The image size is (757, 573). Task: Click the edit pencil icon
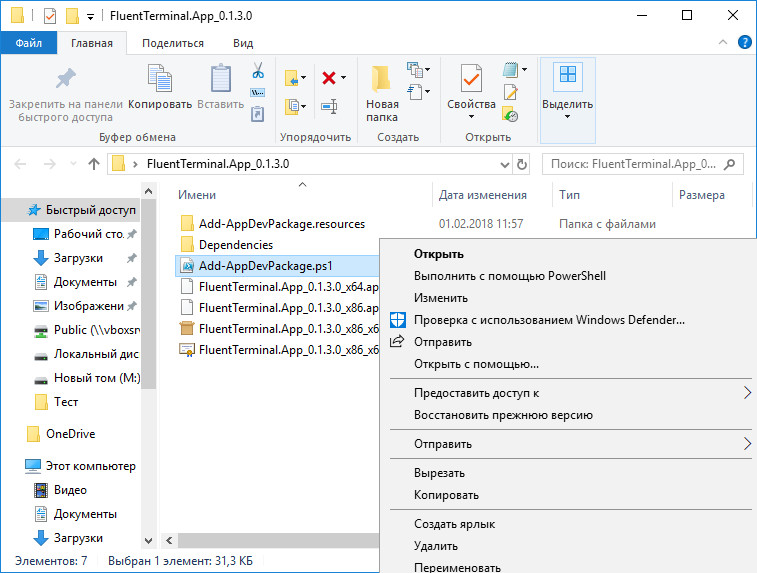pyautogui.click(x=510, y=92)
